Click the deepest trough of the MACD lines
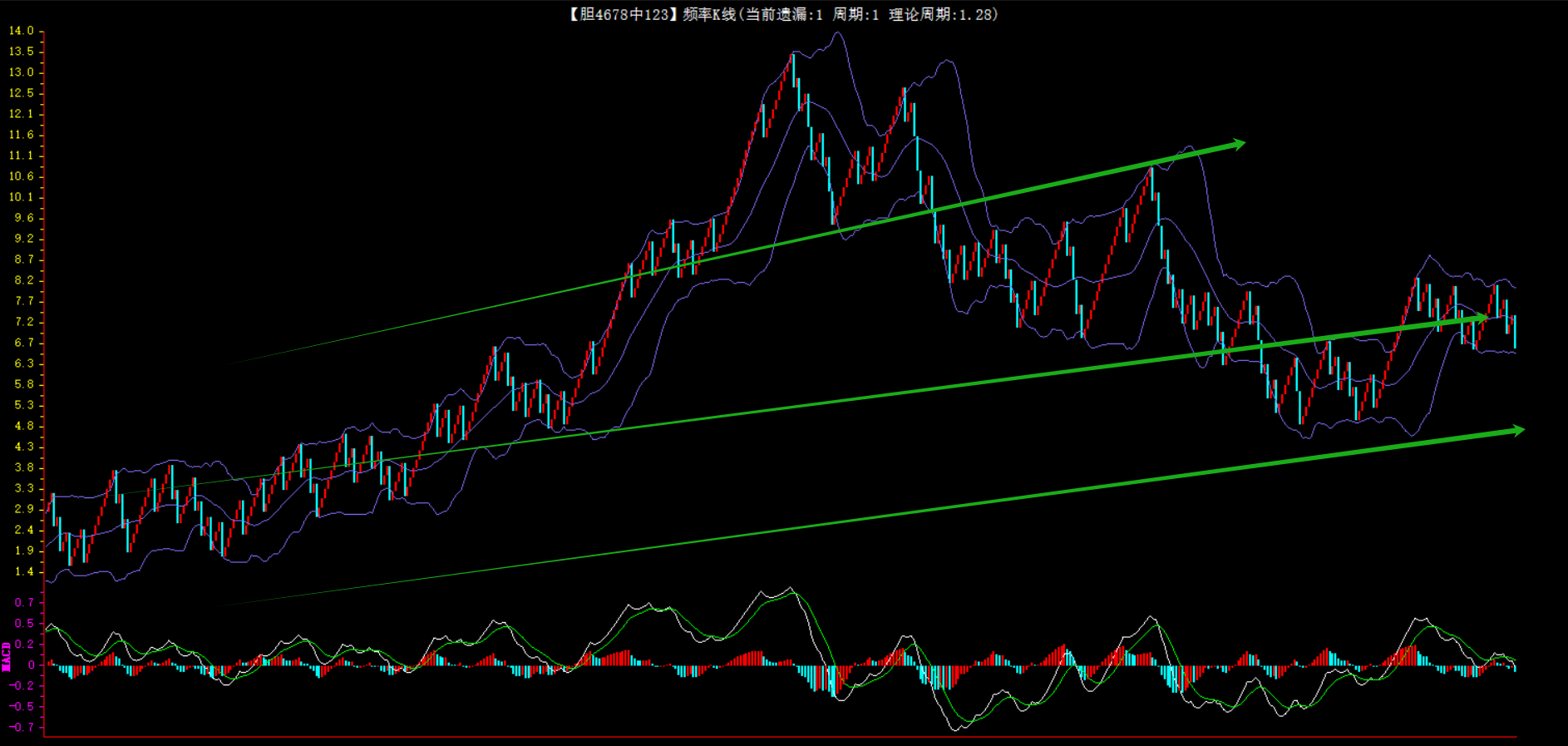The width and height of the screenshot is (1568, 746). point(956,729)
